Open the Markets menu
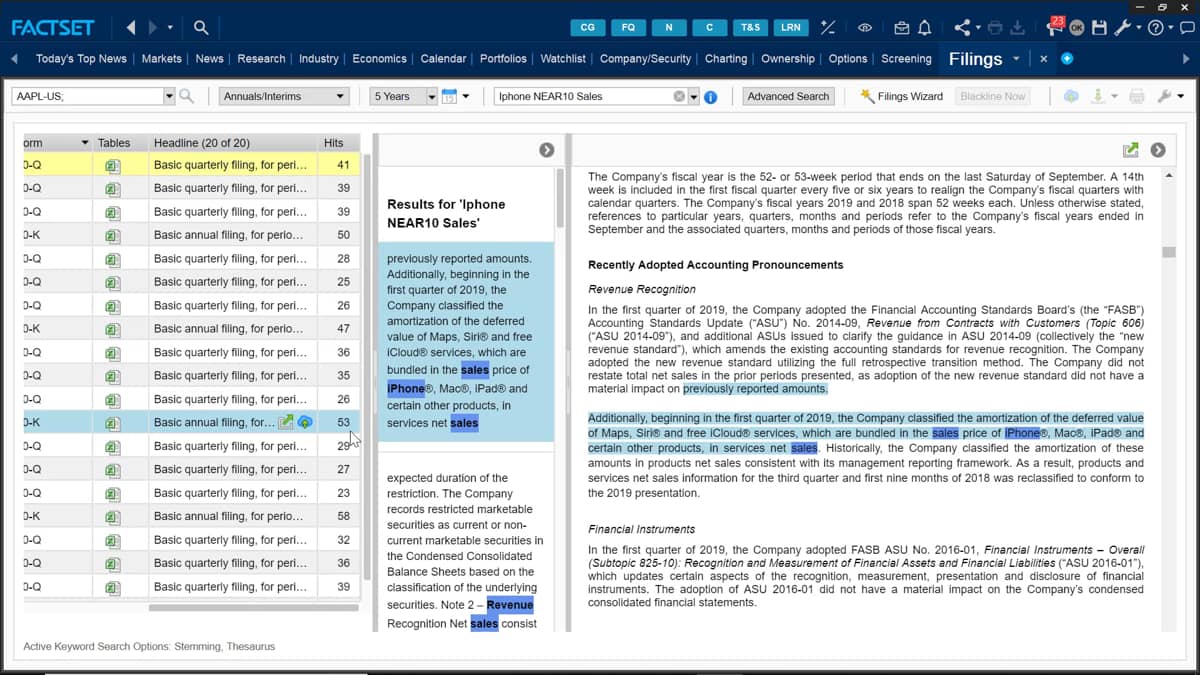 [x=161, y=59]
